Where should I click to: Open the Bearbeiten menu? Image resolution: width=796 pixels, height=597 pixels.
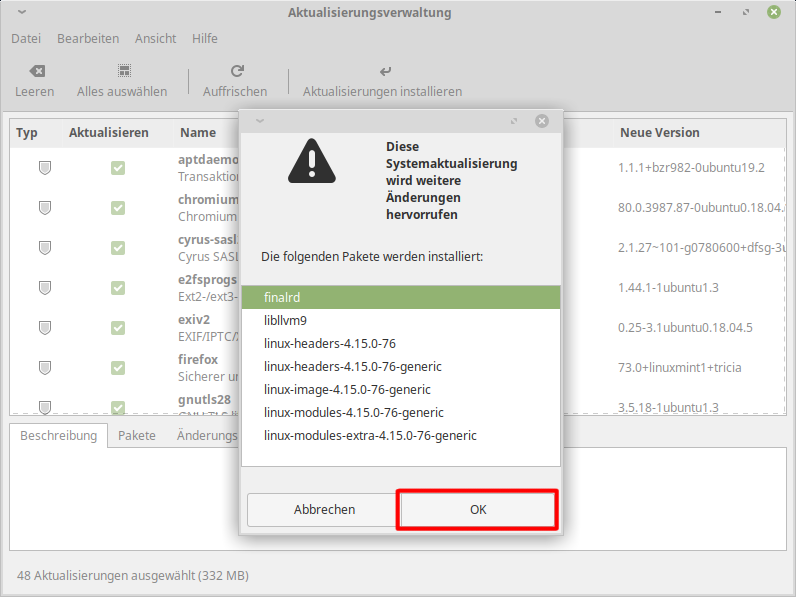coord(88,39)
